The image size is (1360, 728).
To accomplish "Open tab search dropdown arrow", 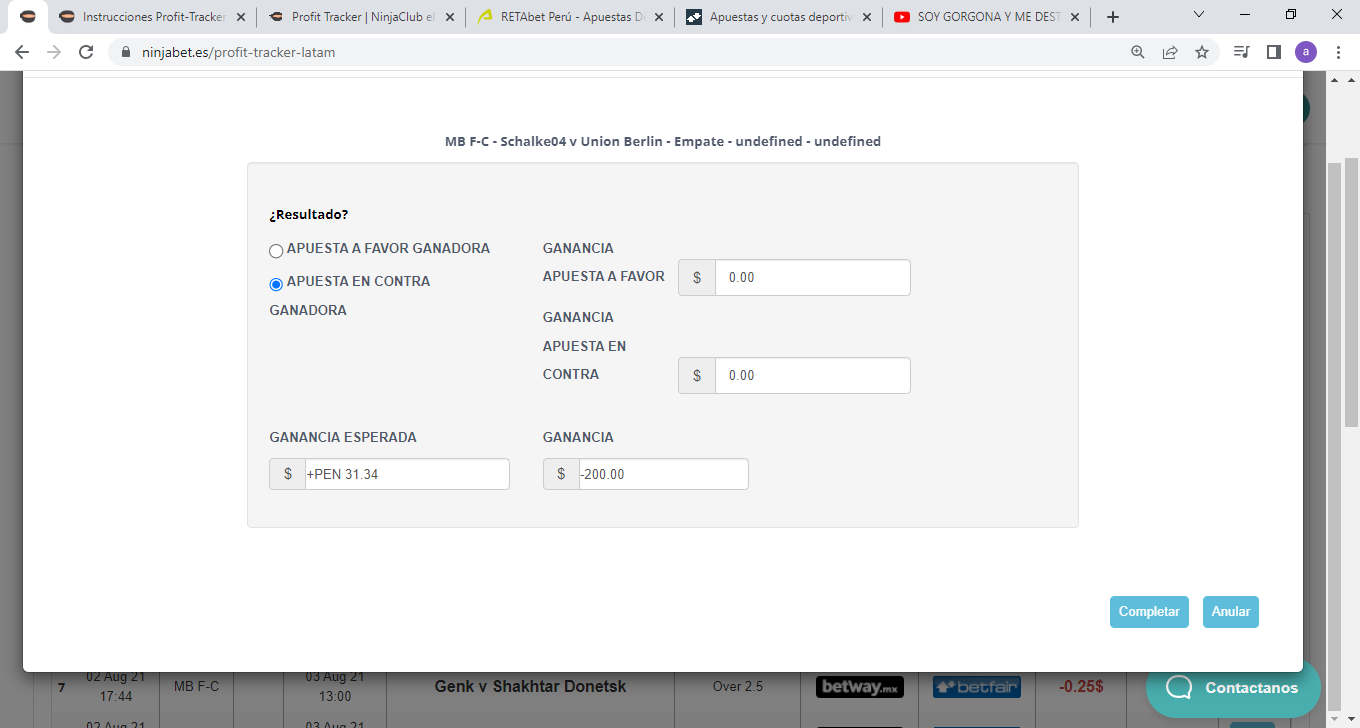I will point(1200,14).
